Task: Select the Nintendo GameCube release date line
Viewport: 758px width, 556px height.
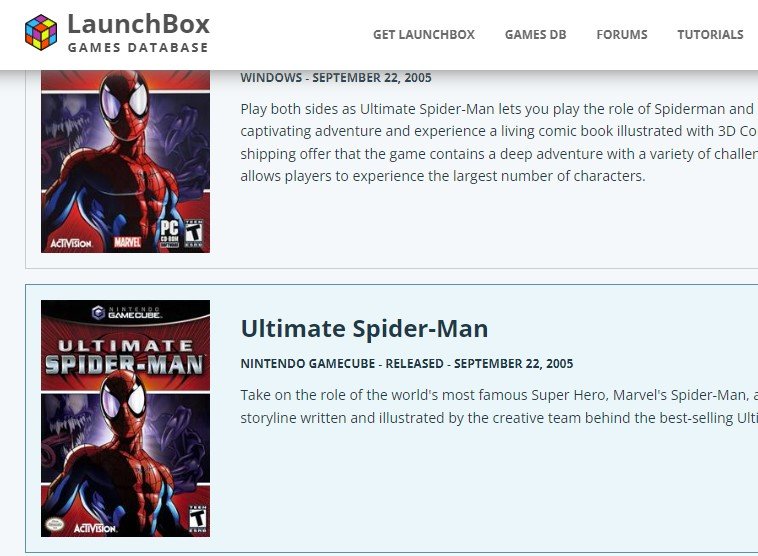Action: coord(407,364)
